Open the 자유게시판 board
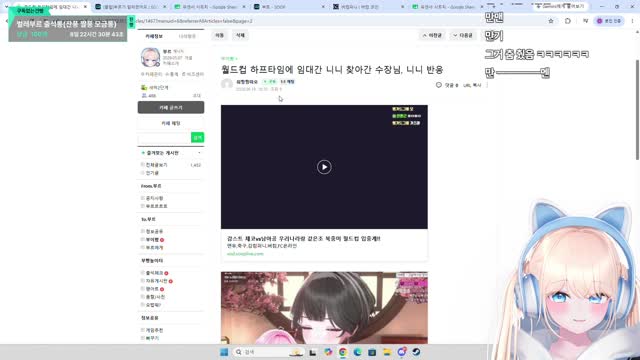Viewport: 640px width, 360px height. (156, 281)
